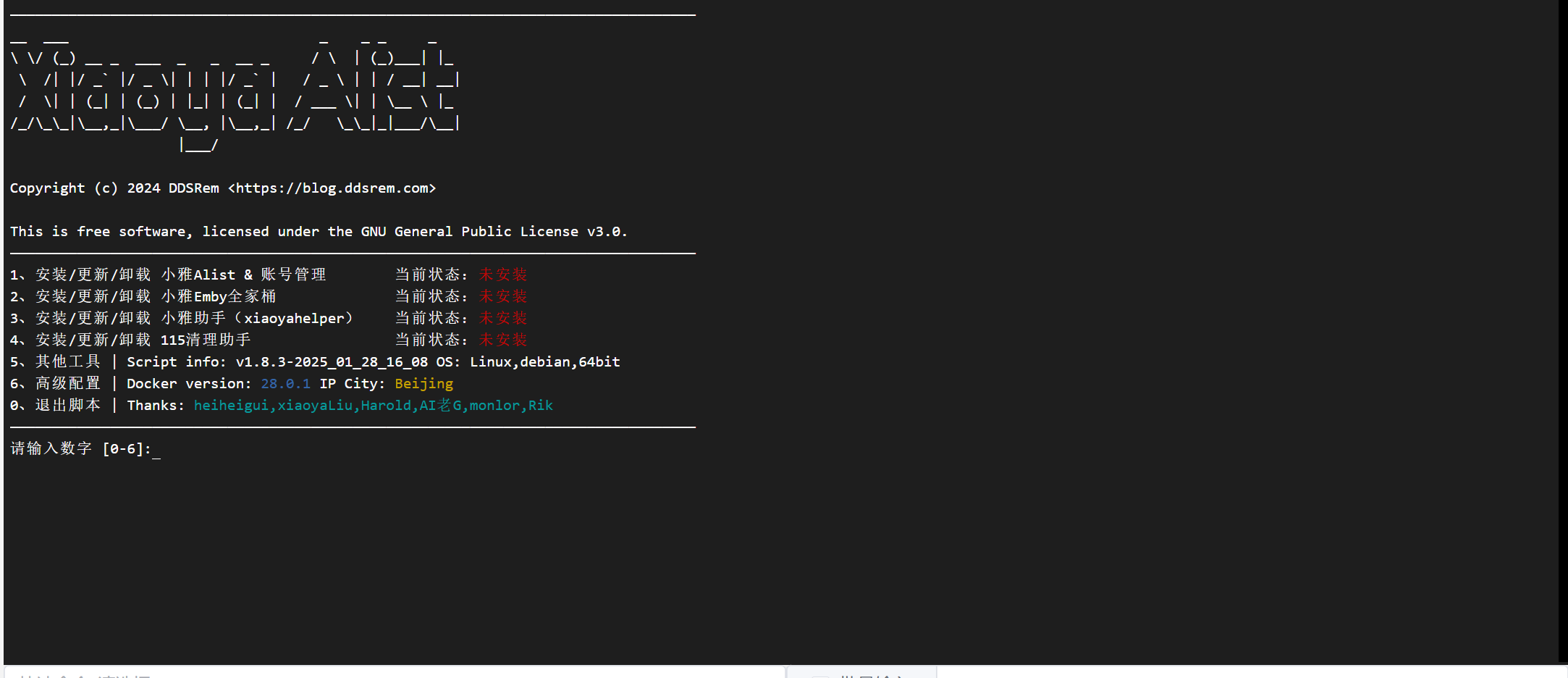Place cursor at the 请输入数字 [0-6] prompt
Screen dimensions: 1568x678
pos(156,450)
